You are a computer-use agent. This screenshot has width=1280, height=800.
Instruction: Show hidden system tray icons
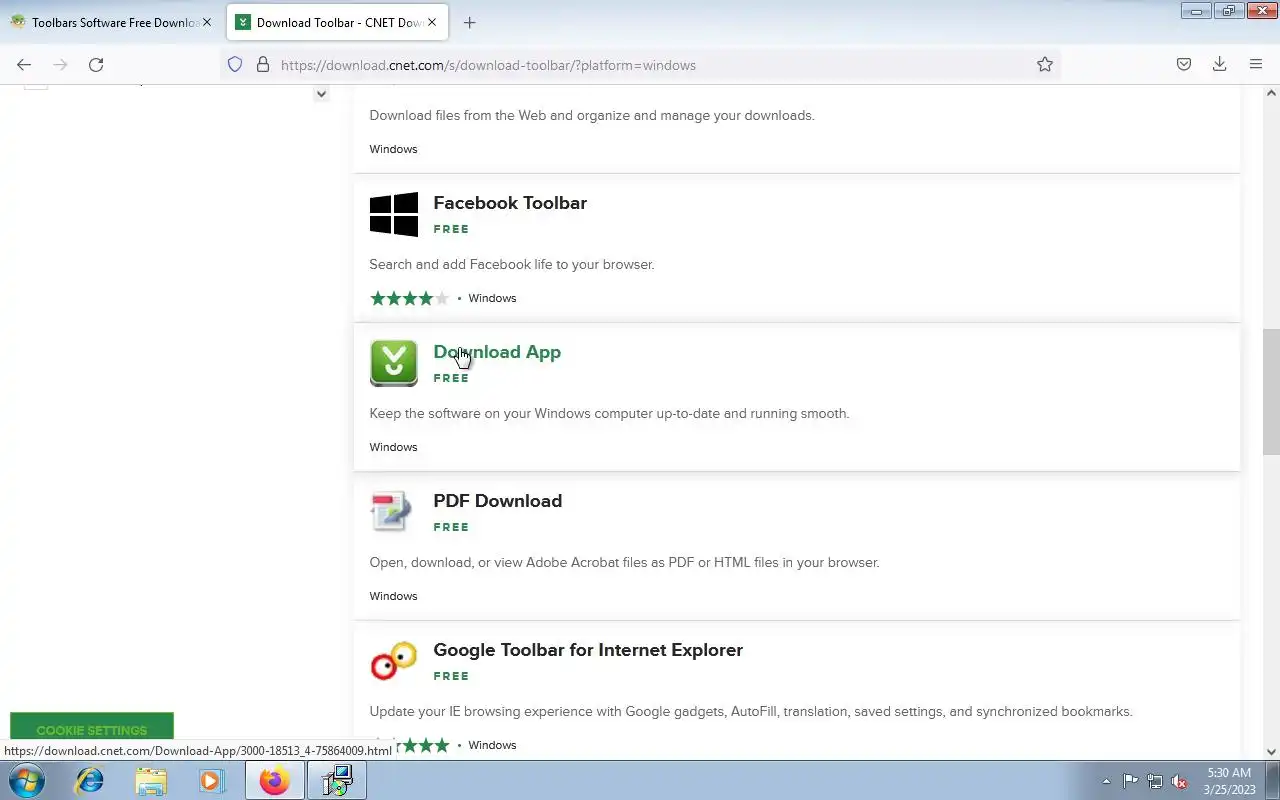coord(1106,781)
